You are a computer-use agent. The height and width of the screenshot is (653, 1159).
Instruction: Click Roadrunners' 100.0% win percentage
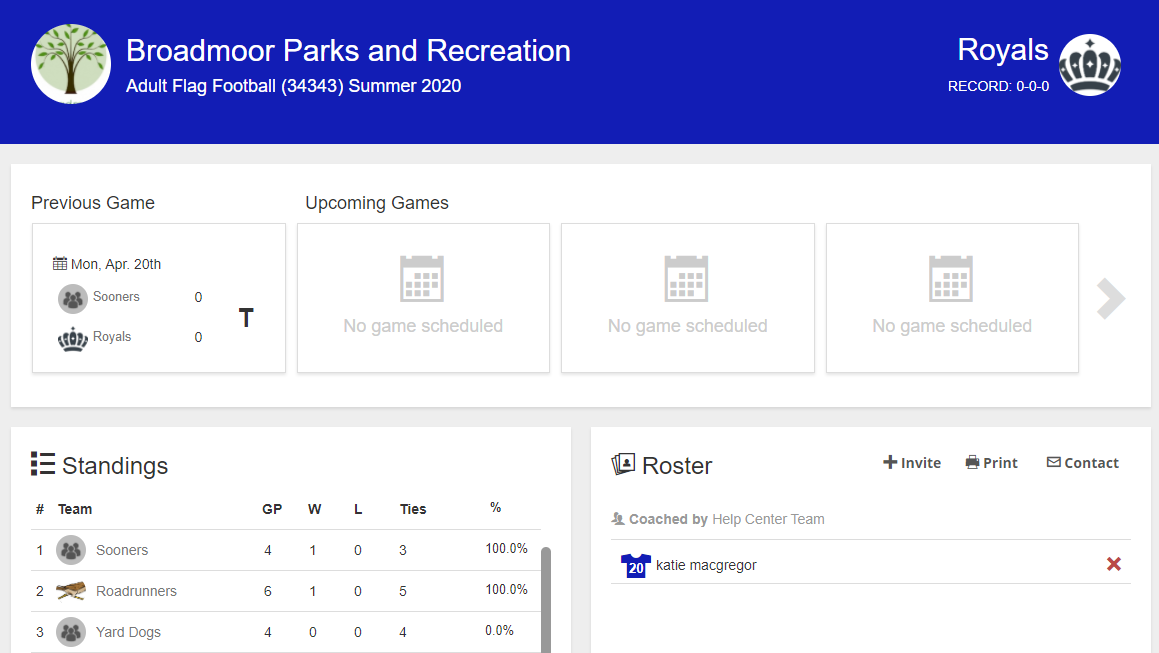pyautogui.click(x=506, y=589)
